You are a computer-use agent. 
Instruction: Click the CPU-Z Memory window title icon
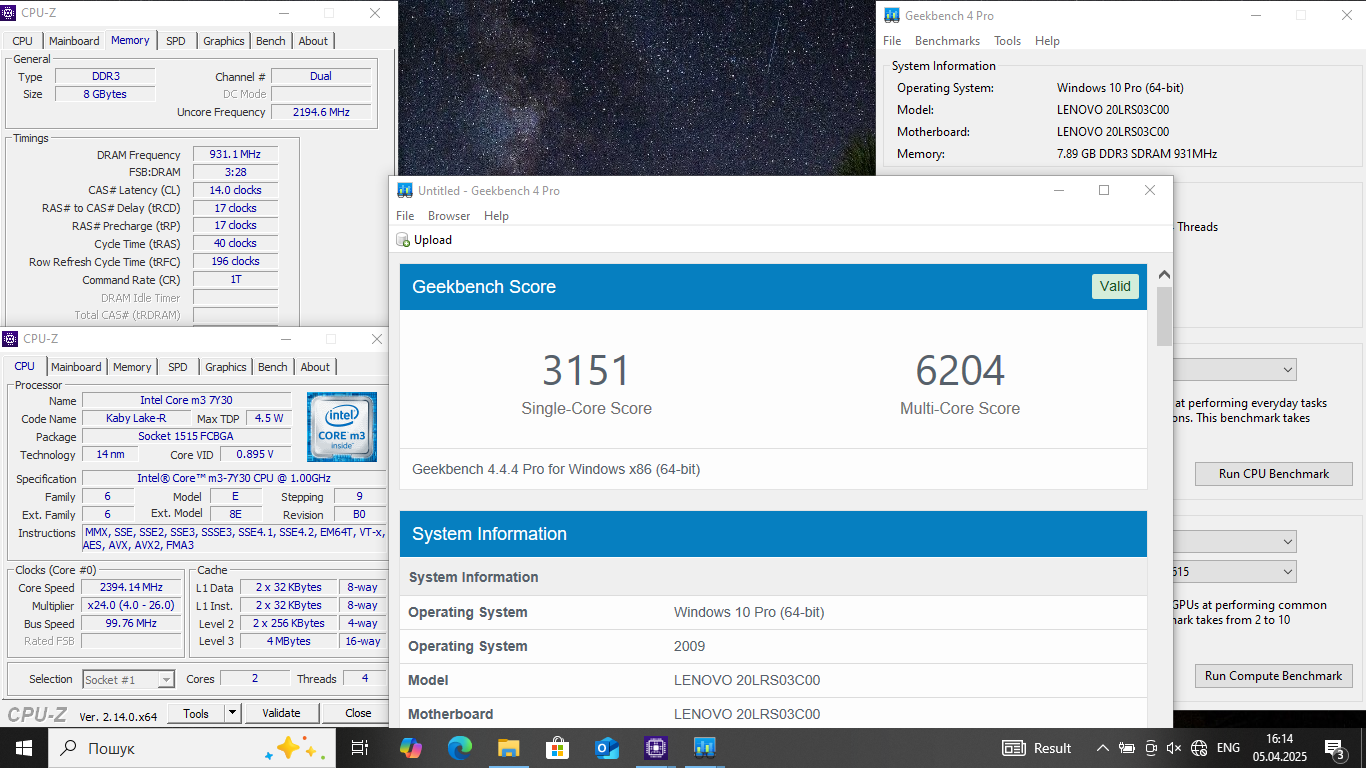10,14
